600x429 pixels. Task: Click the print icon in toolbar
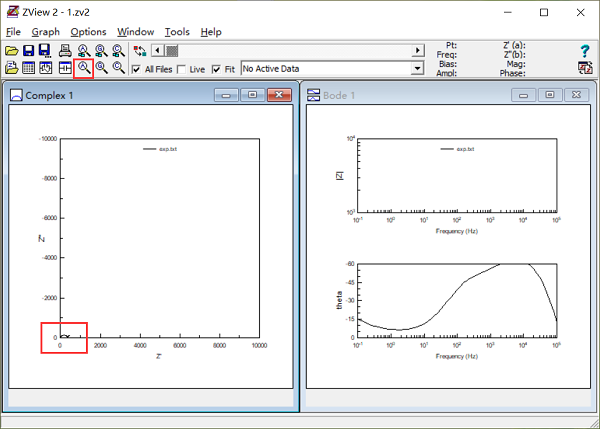(65, 50)
